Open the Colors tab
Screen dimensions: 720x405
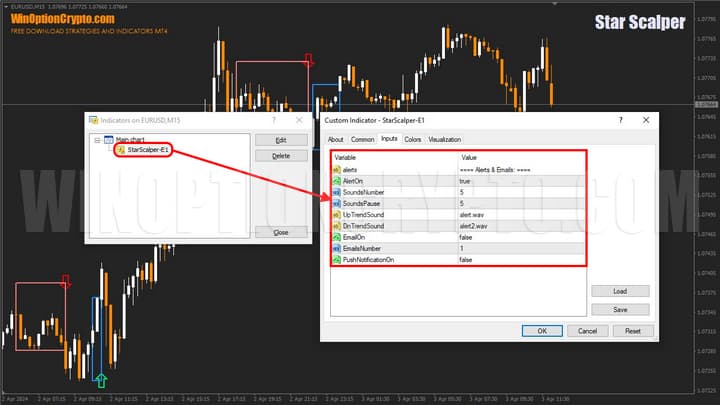412,140
